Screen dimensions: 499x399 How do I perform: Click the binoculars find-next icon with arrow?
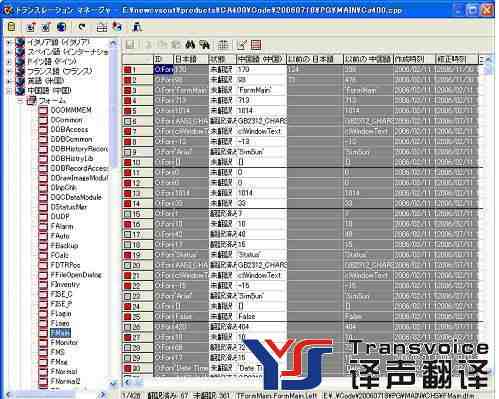tap(204, 44)
